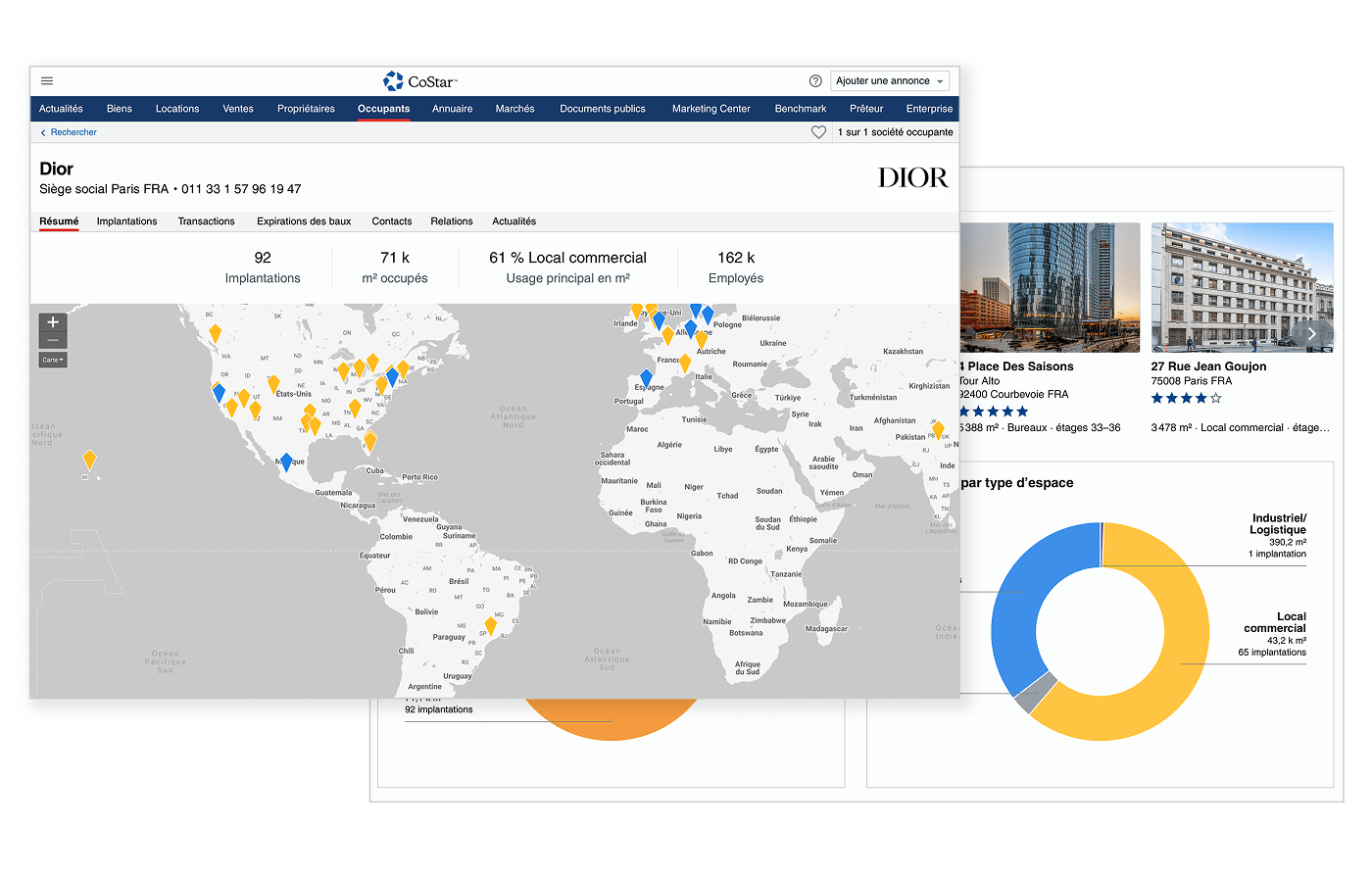Open the Marchés navigation menu
This screenshot has width=1372, height=876.
point(514,109)
